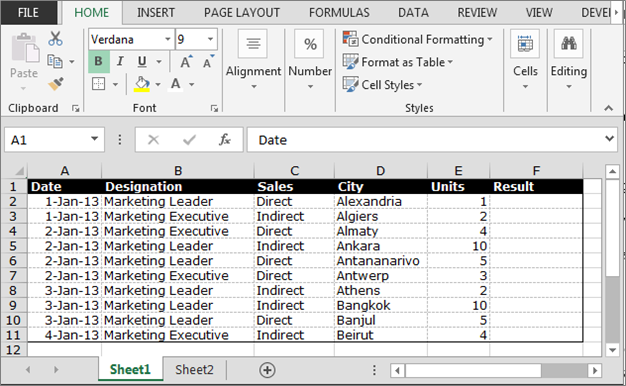Open Paste options dropdown arrow
The height and width of the screenshot is (386, 626).
23,88
